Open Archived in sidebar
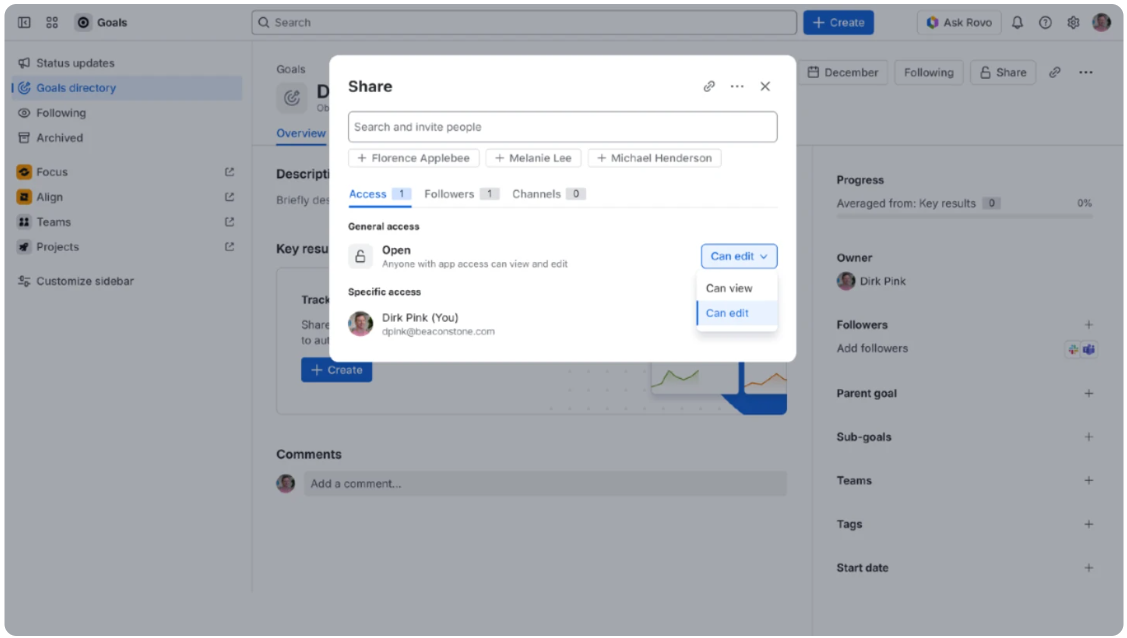This screenshot has width=1127, height=638. pyautogui.click(x=127, y=138)
